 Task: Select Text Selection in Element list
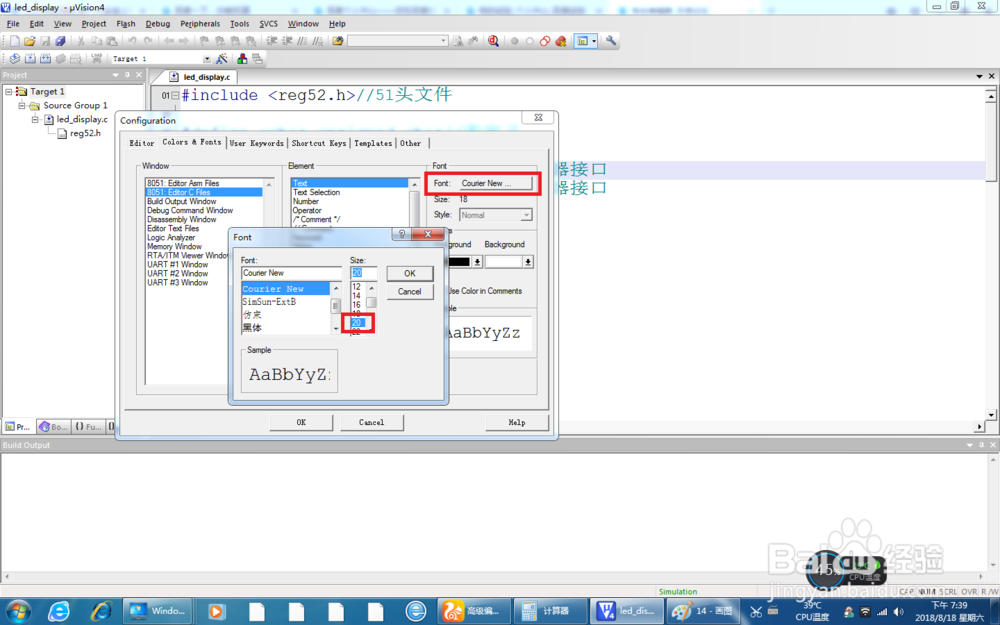(316, 192)
